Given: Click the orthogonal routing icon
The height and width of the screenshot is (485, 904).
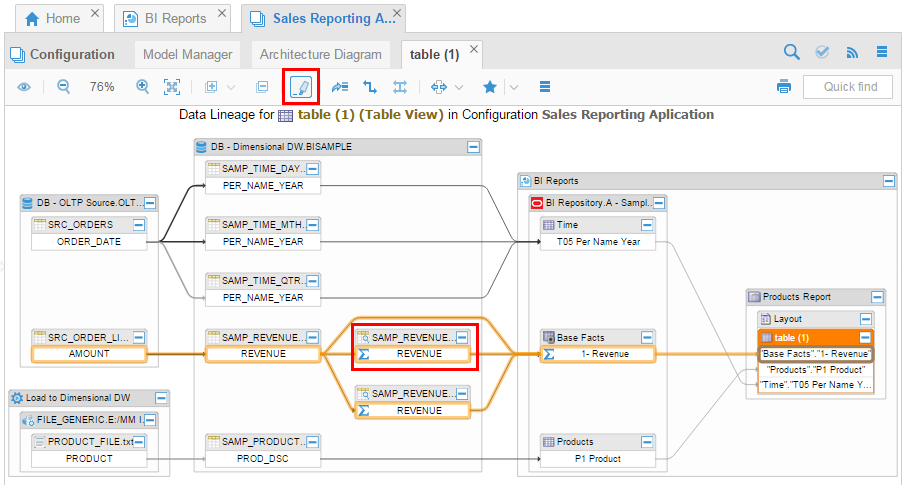Looking at the screenshot, I should 370,87.
